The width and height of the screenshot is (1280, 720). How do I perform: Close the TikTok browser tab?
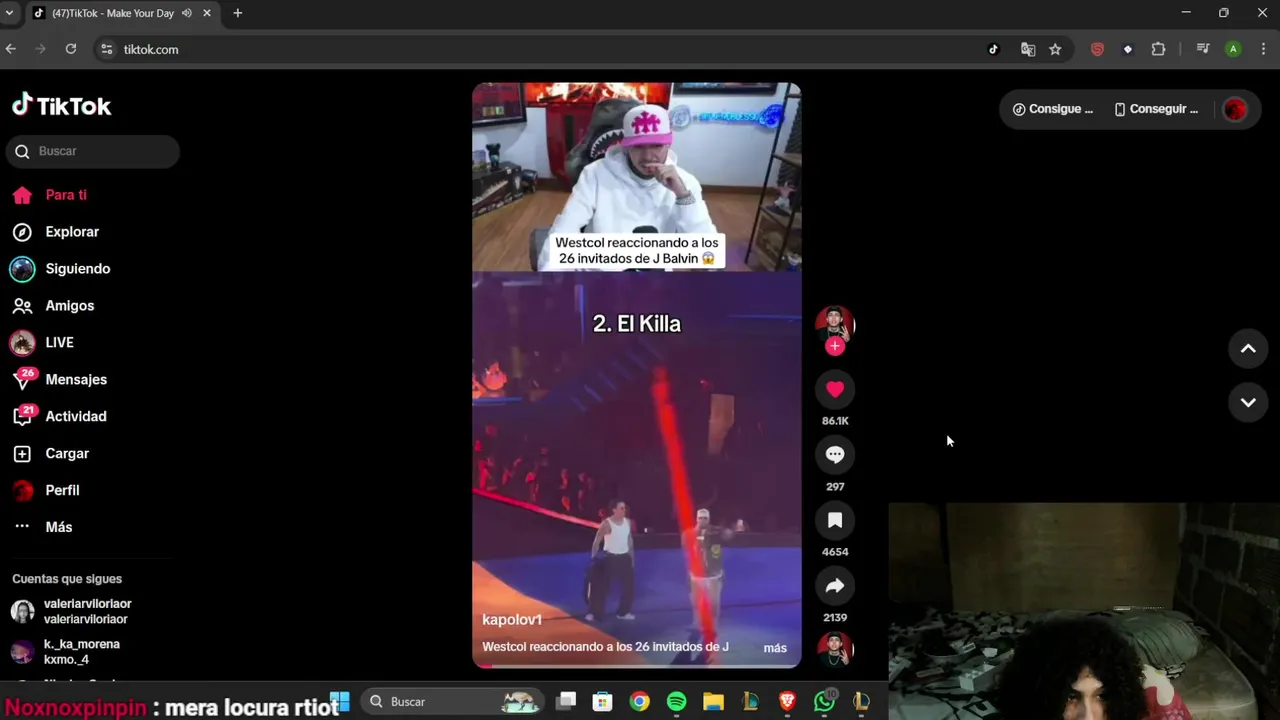click(207, 13)
